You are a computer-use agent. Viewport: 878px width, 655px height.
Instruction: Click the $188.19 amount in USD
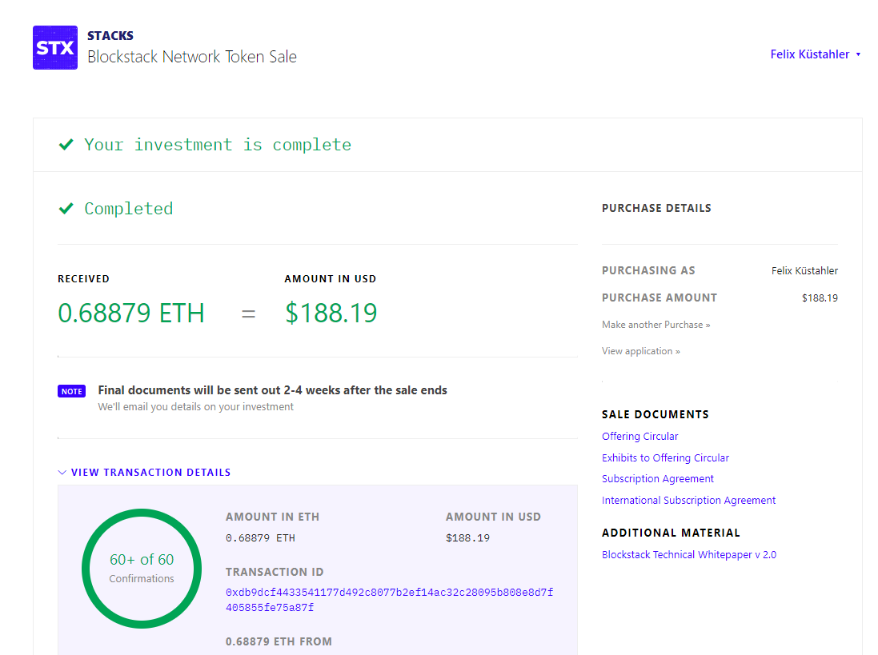[x=331, y=313]
